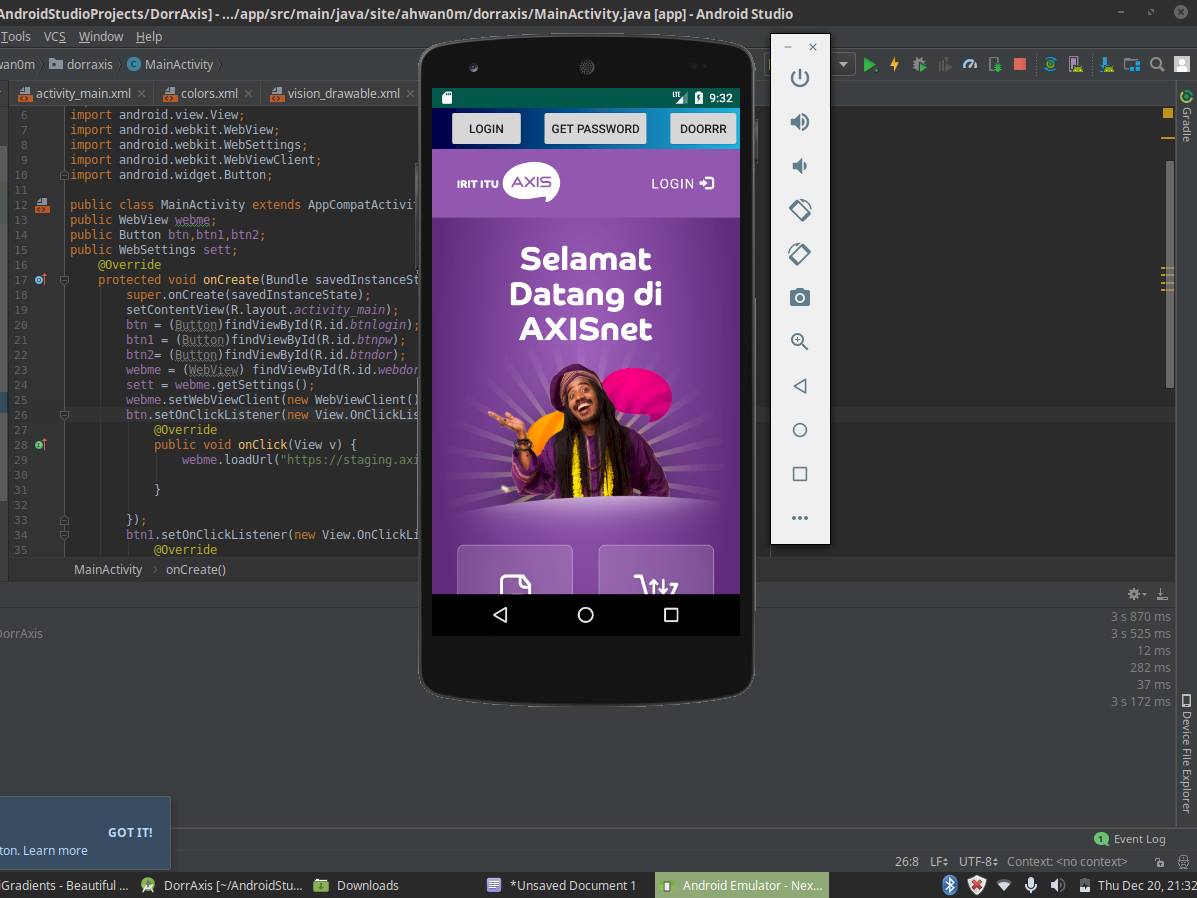Rotate emulator left using rotate icon
The height and width of the screenshot is (898, 1197).
[x=799, y=210]
